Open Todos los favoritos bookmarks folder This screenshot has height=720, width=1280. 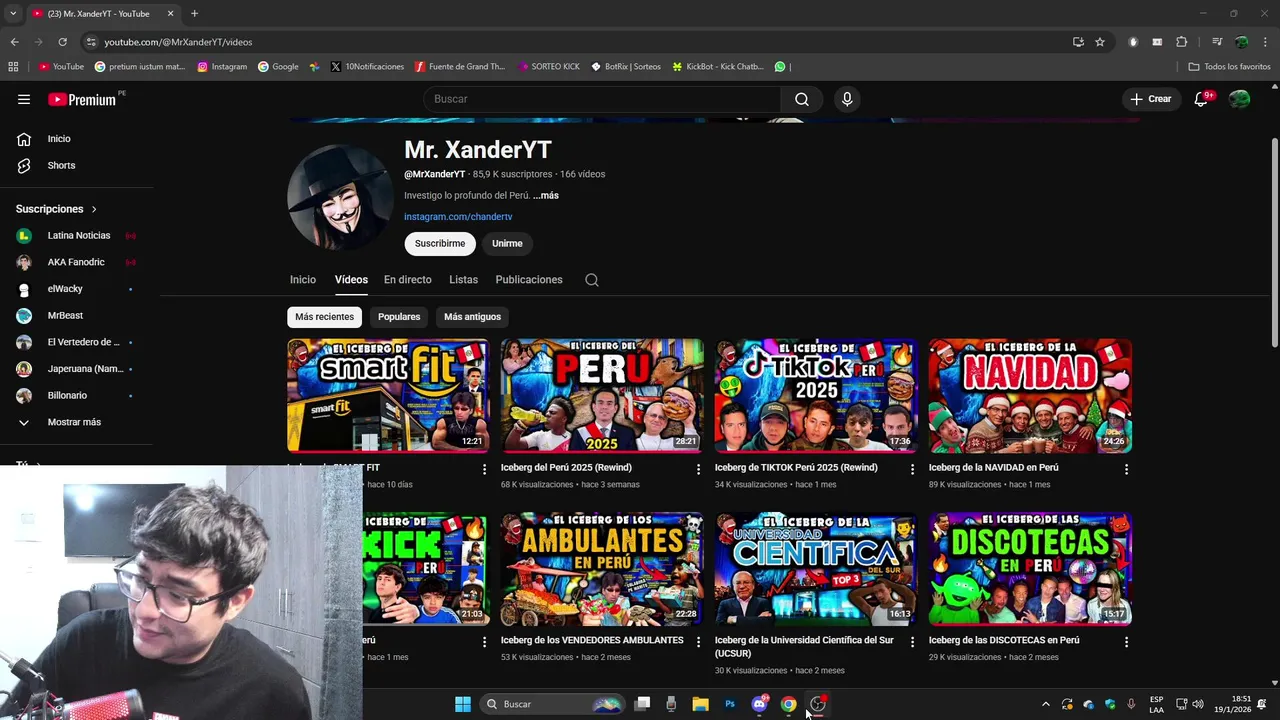(1229, 67)
